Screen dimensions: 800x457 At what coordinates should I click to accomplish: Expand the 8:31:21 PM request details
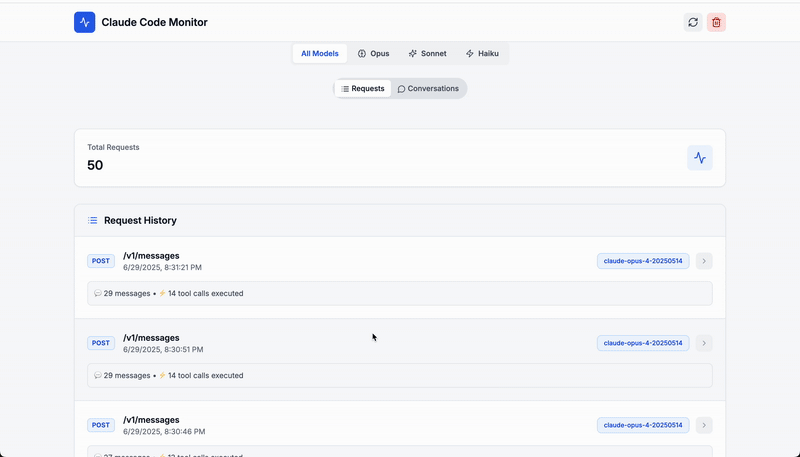704,261
